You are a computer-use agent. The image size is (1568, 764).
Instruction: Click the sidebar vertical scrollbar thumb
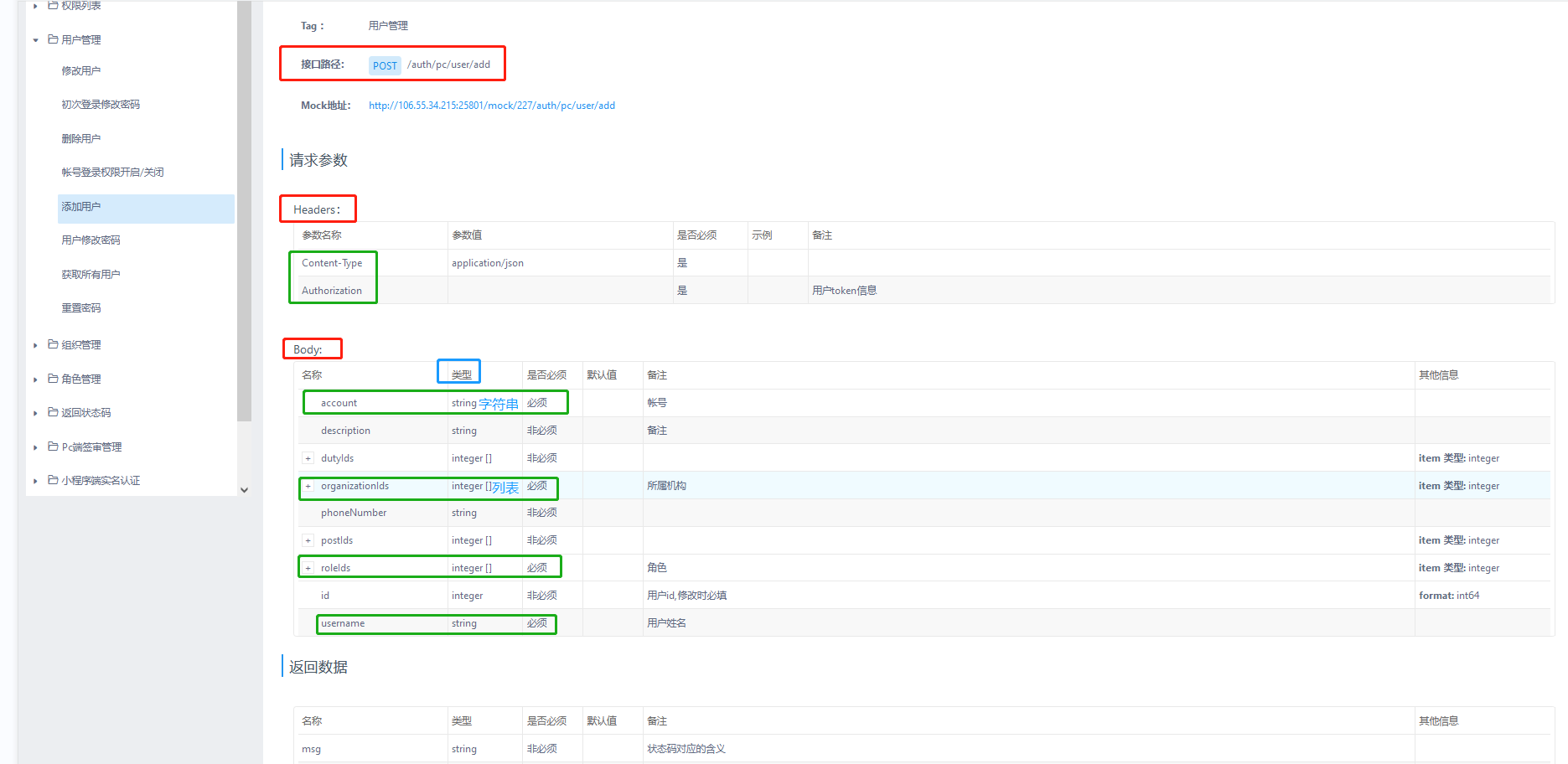pyautogui.click(x=244, y=210)
